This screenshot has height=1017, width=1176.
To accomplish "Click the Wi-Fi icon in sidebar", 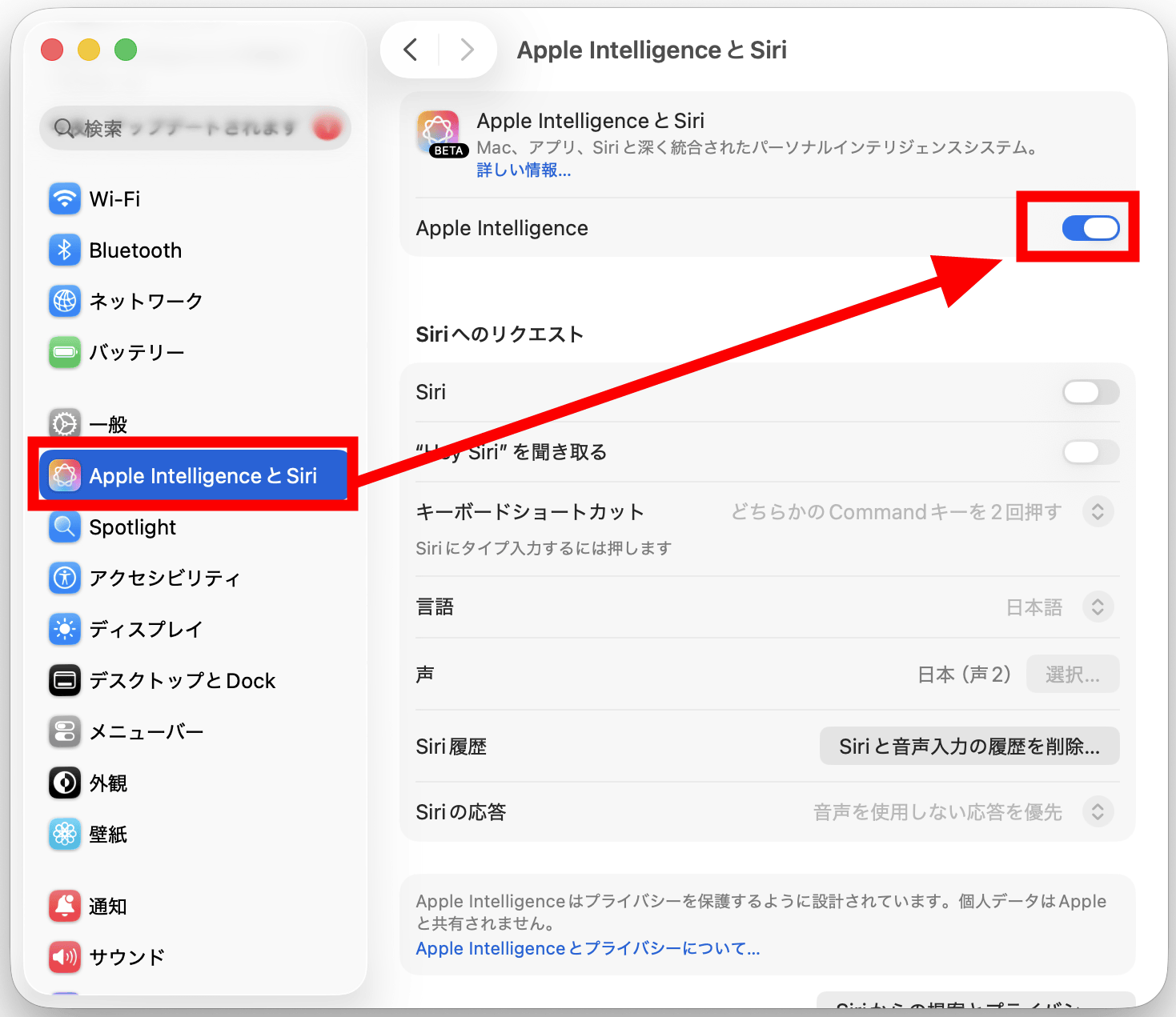I will [x=65, y=199].
